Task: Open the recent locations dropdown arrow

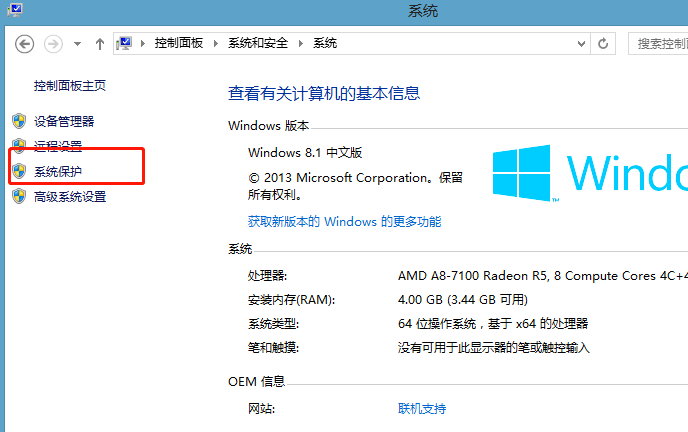Action: click(78, 44)
